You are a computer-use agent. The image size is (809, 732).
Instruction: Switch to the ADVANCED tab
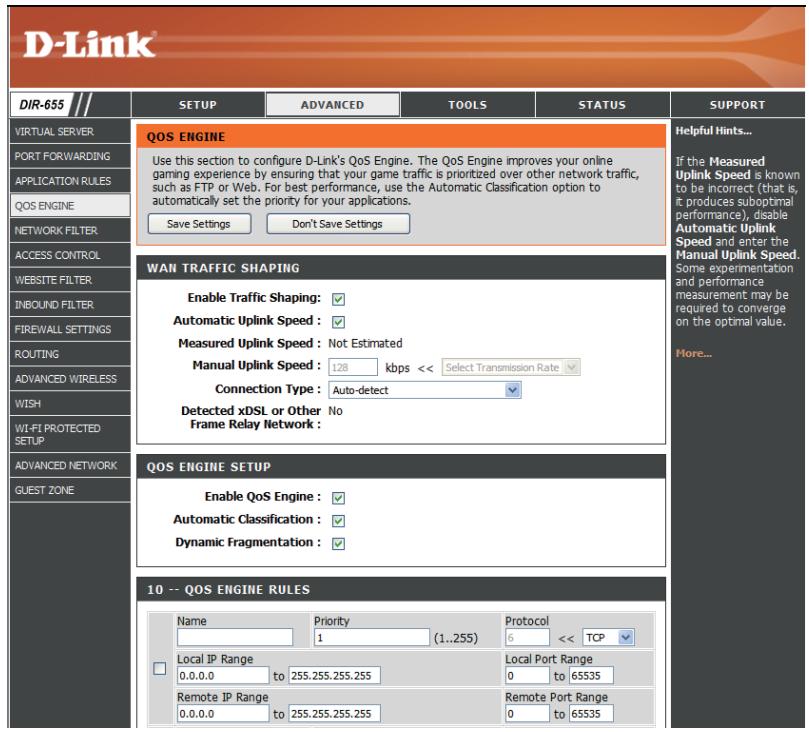click(333, 105)
